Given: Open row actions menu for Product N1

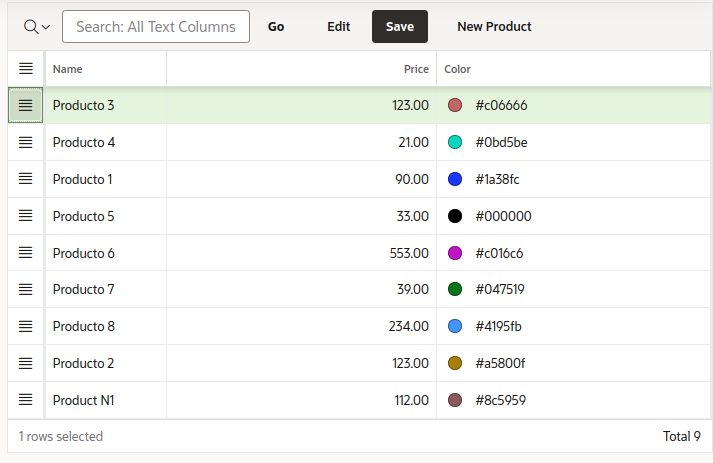Looking at the screenshot, I should tap(26, 400).
